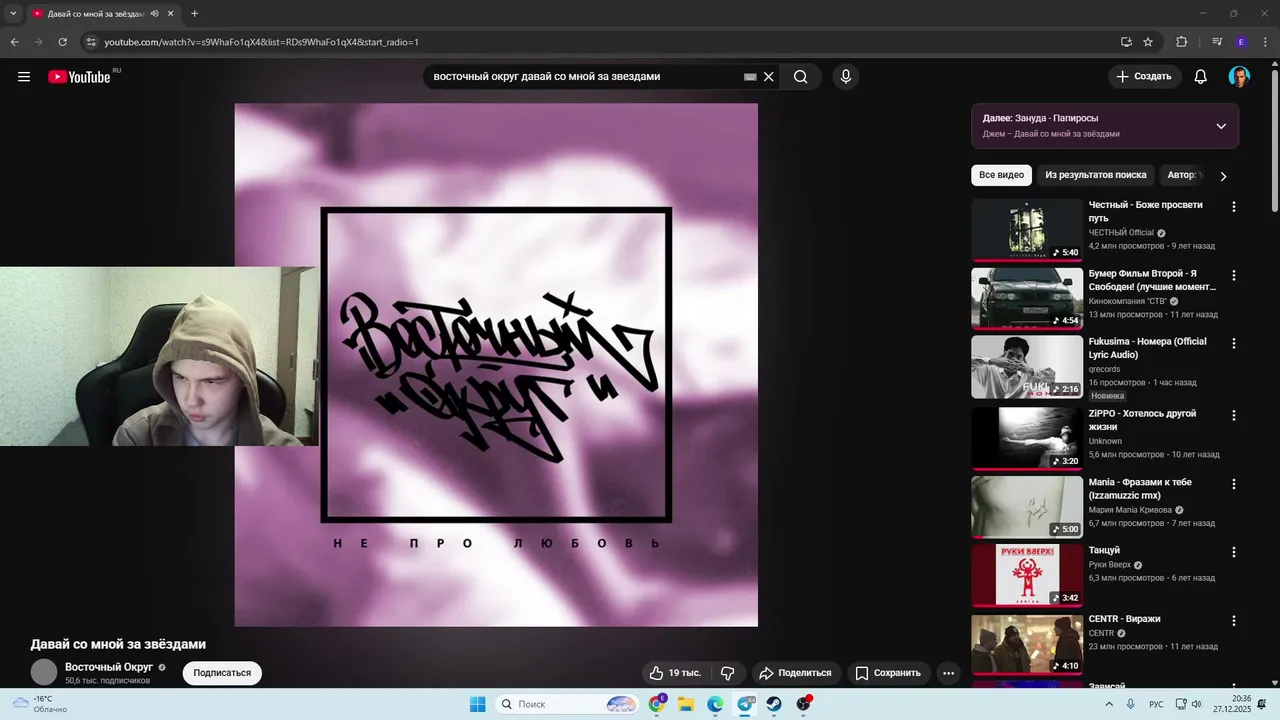The width and height of the screenshot is (1280, 720).
Task: Start voice search with the microphone
Action: point(846,77)
